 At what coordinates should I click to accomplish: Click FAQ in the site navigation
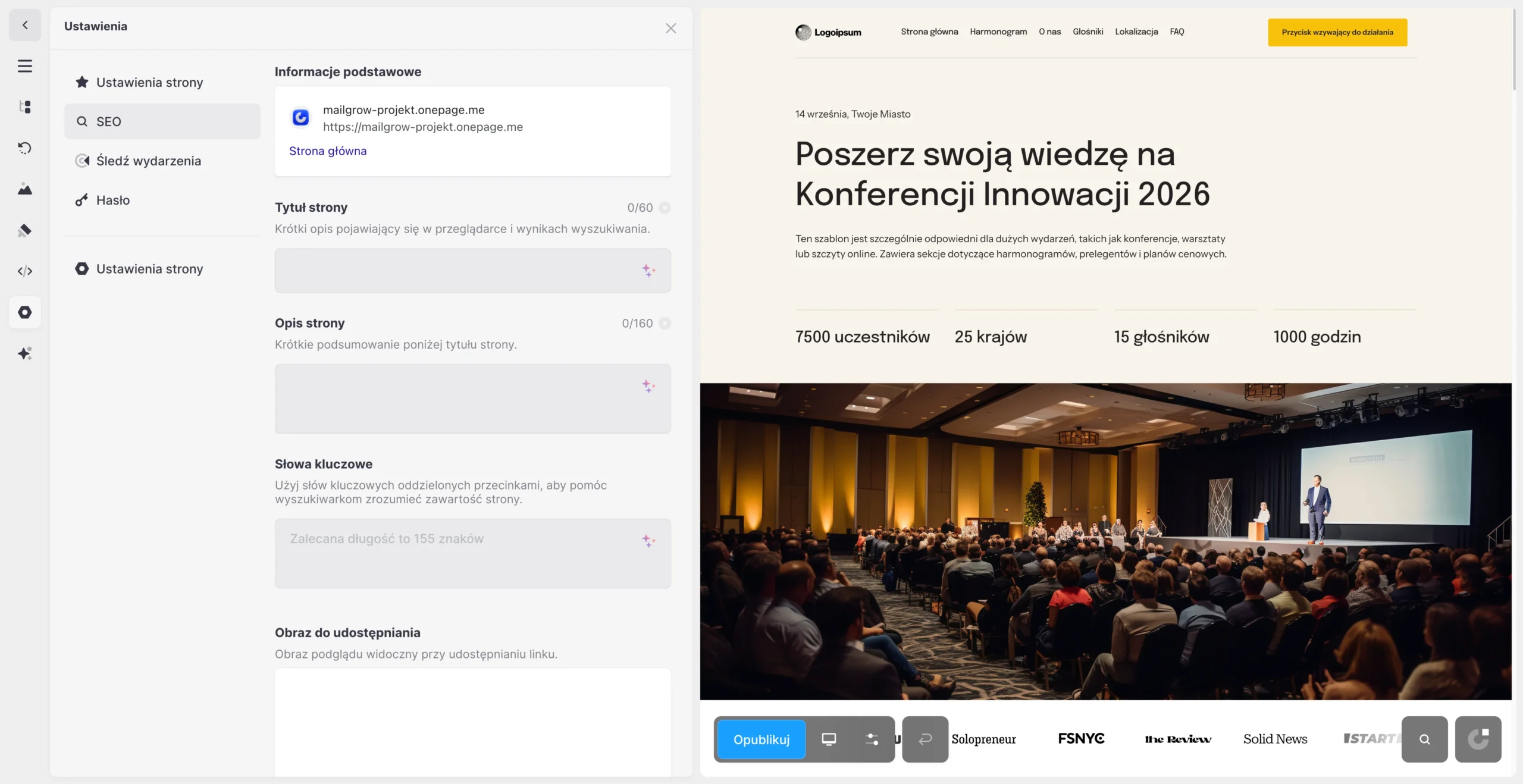click(x=1177, y=32)
